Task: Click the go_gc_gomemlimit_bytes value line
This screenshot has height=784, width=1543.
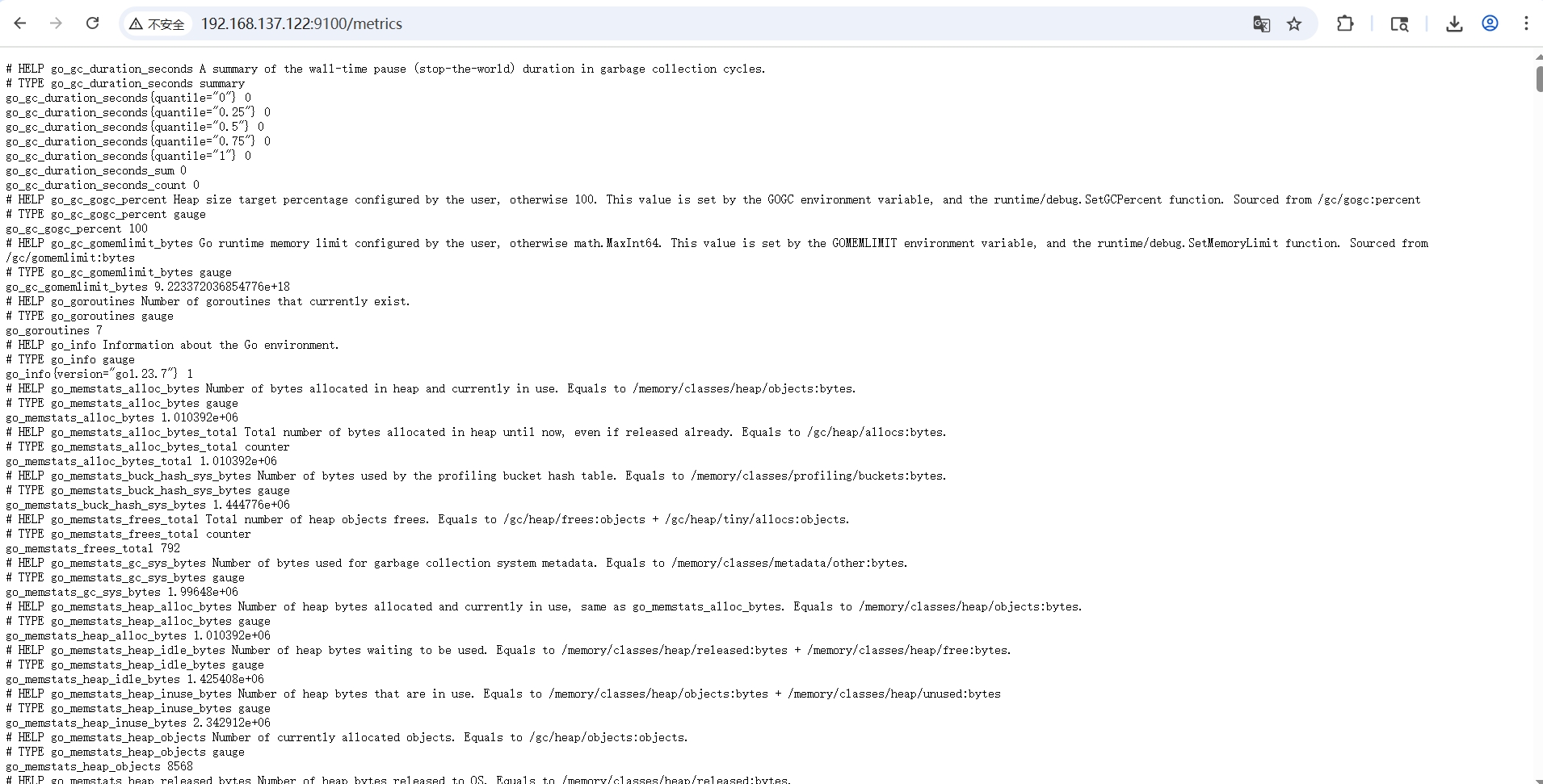Action: pyautogui.click(x=148, y=287)
